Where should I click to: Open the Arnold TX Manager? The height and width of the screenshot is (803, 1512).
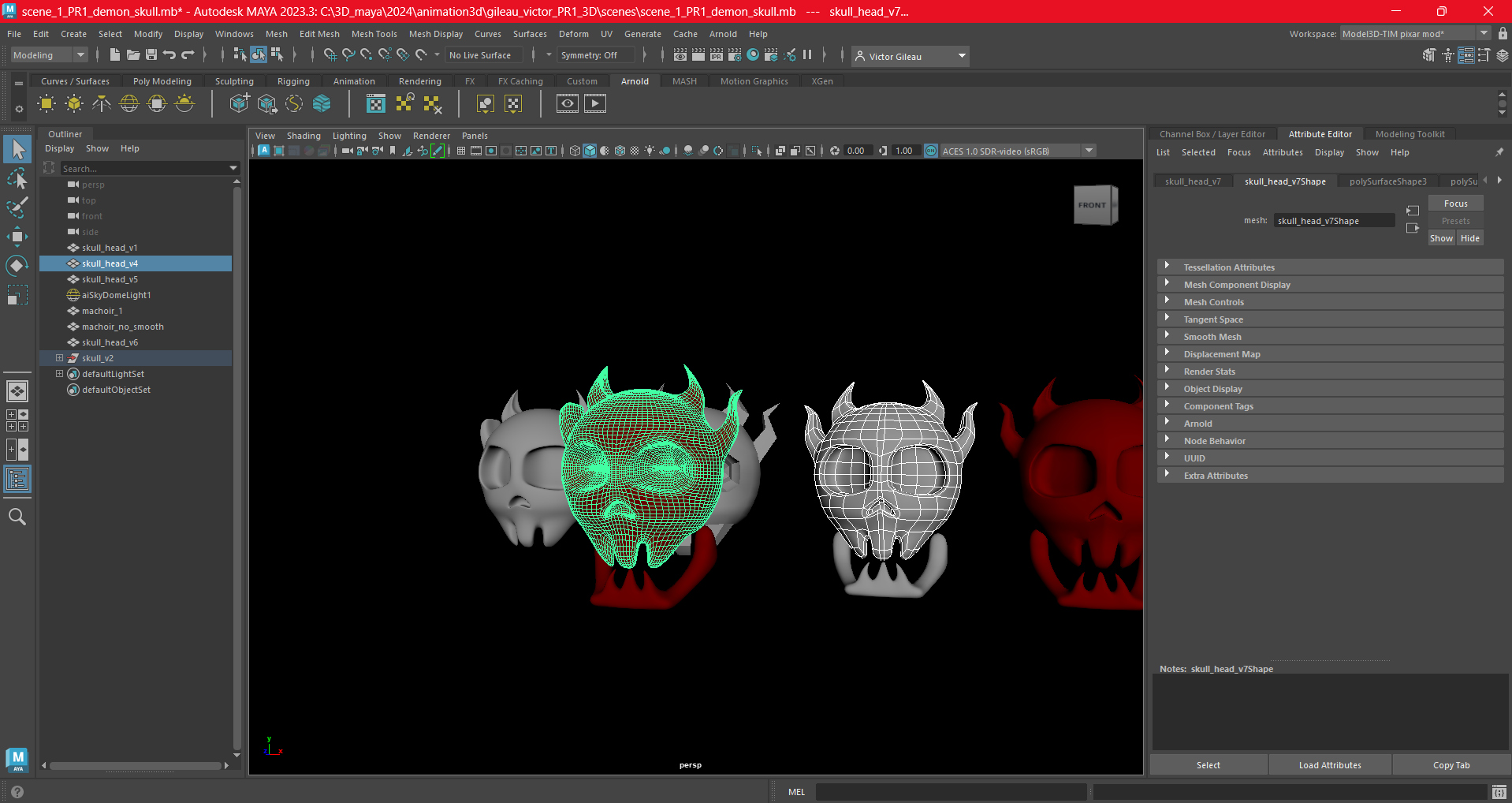pyautogui.click(x=376, y=103)
